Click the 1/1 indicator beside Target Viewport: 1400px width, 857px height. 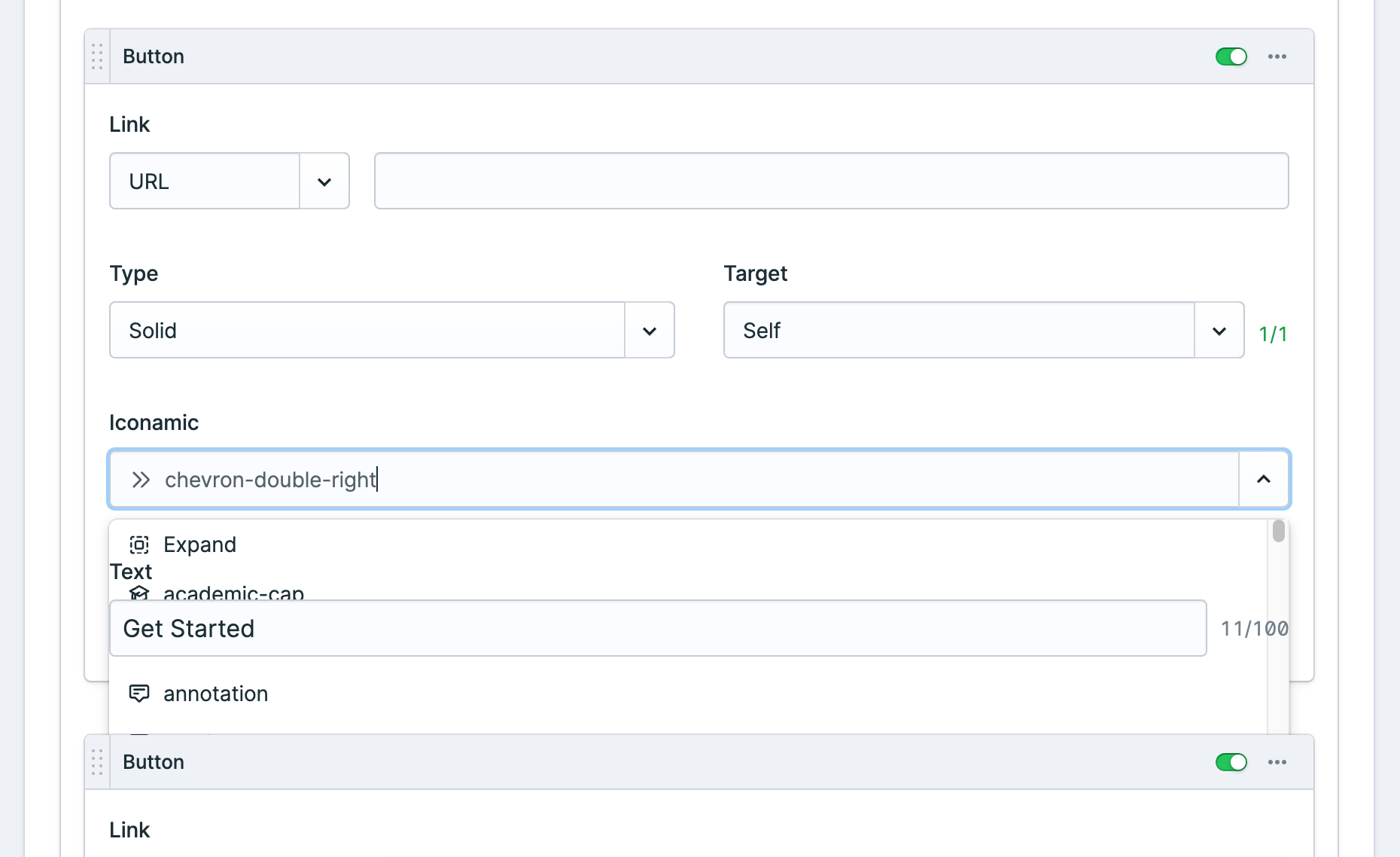[x=1274, y=333]
